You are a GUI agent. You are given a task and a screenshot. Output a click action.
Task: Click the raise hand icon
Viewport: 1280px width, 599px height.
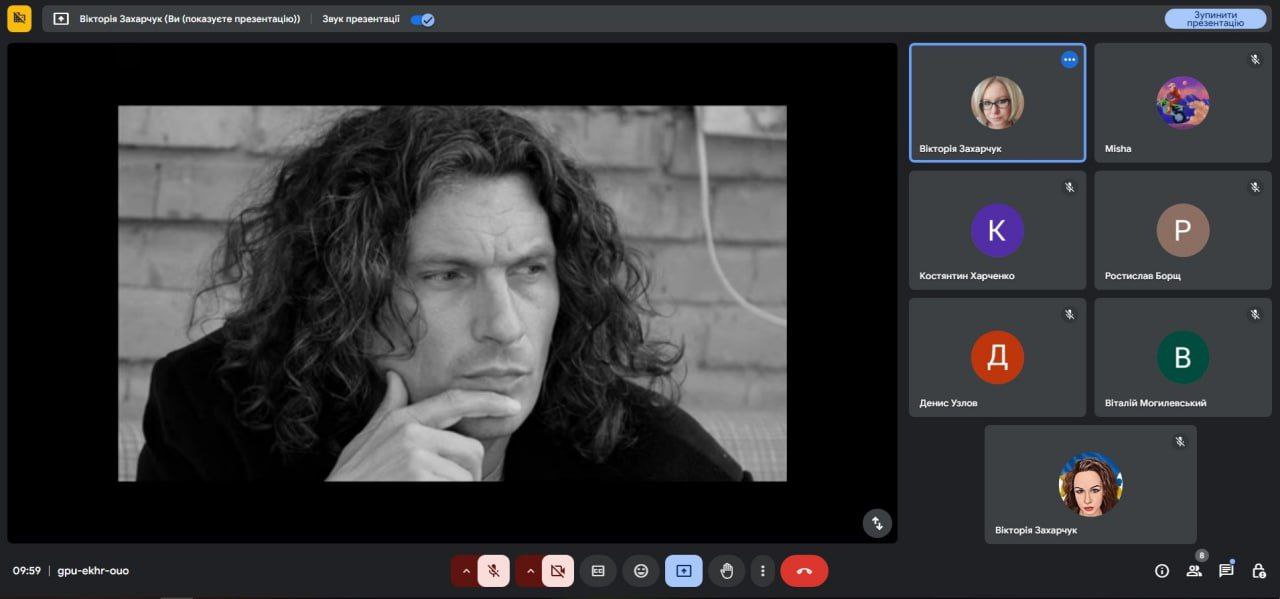pyautogui.click(x=727, y=571)
